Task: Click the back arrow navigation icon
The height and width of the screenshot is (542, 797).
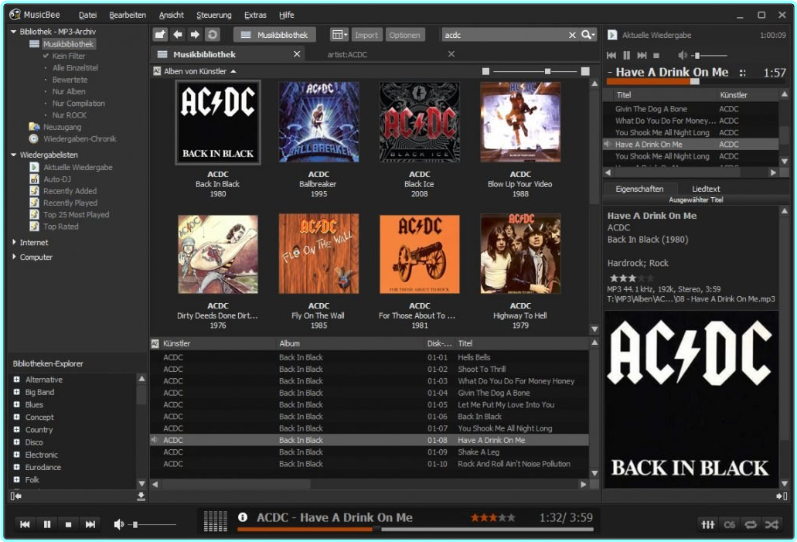Action: [x=178, y=35]
